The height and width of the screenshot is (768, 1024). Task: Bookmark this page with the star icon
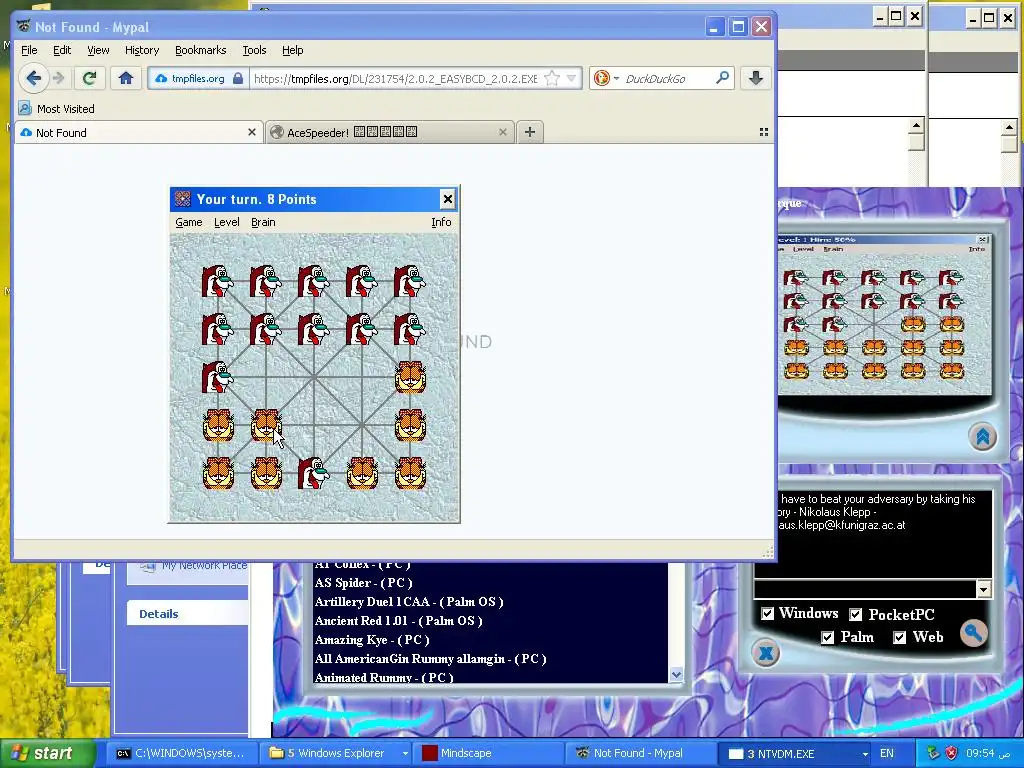tap(552, 78)
